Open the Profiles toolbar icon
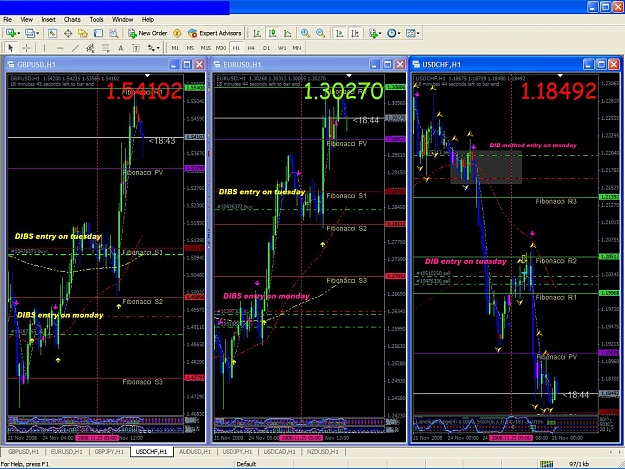Image resolution: width=625 pixels, height=469 pixels. 29,33
